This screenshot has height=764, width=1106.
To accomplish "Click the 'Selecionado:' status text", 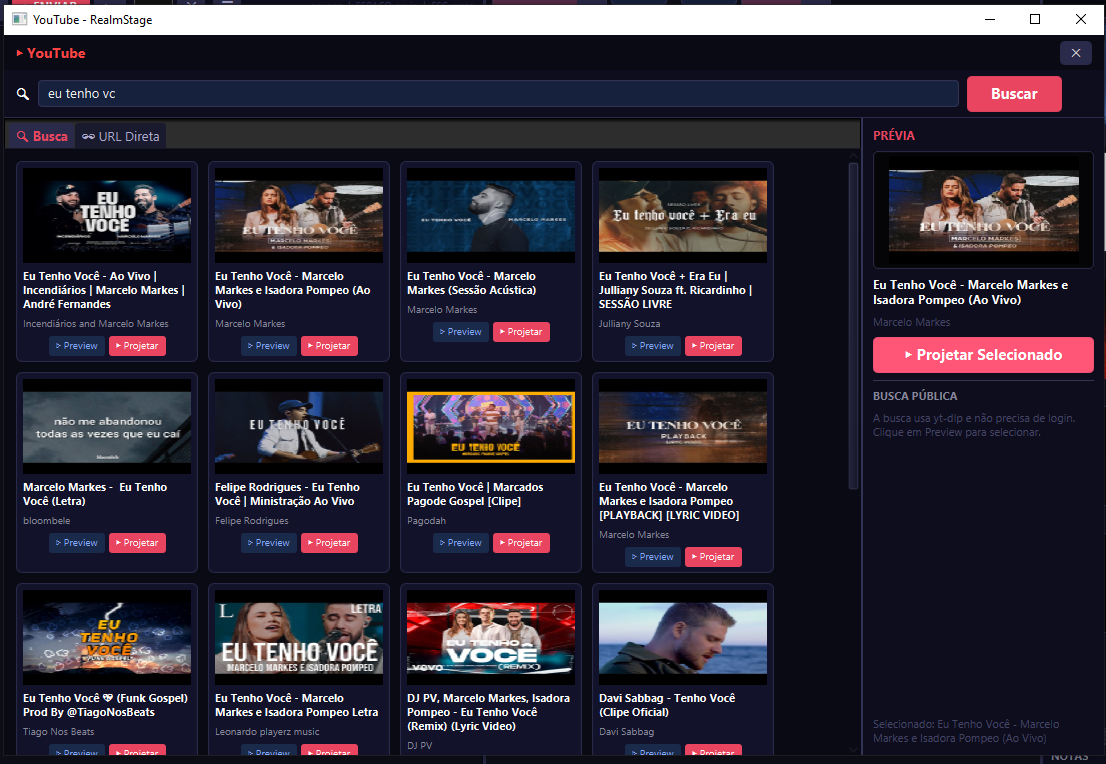I will click(966, 731).
